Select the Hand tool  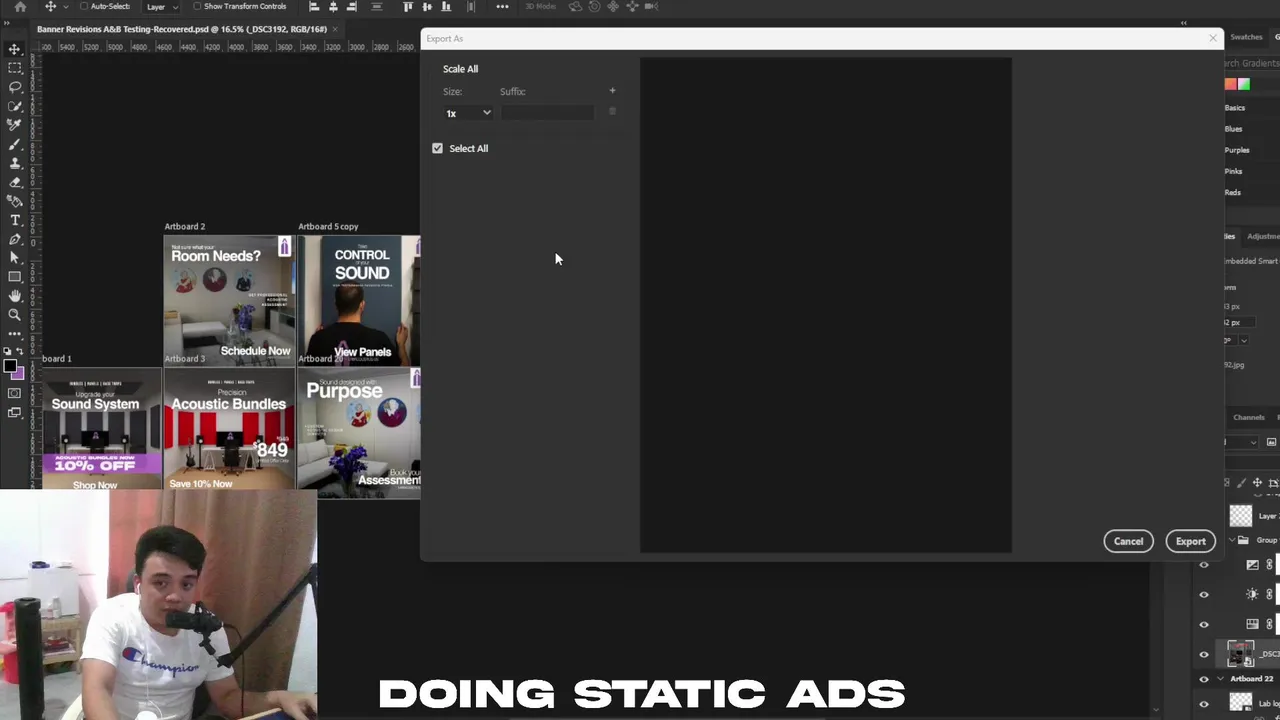pos(14,296)
